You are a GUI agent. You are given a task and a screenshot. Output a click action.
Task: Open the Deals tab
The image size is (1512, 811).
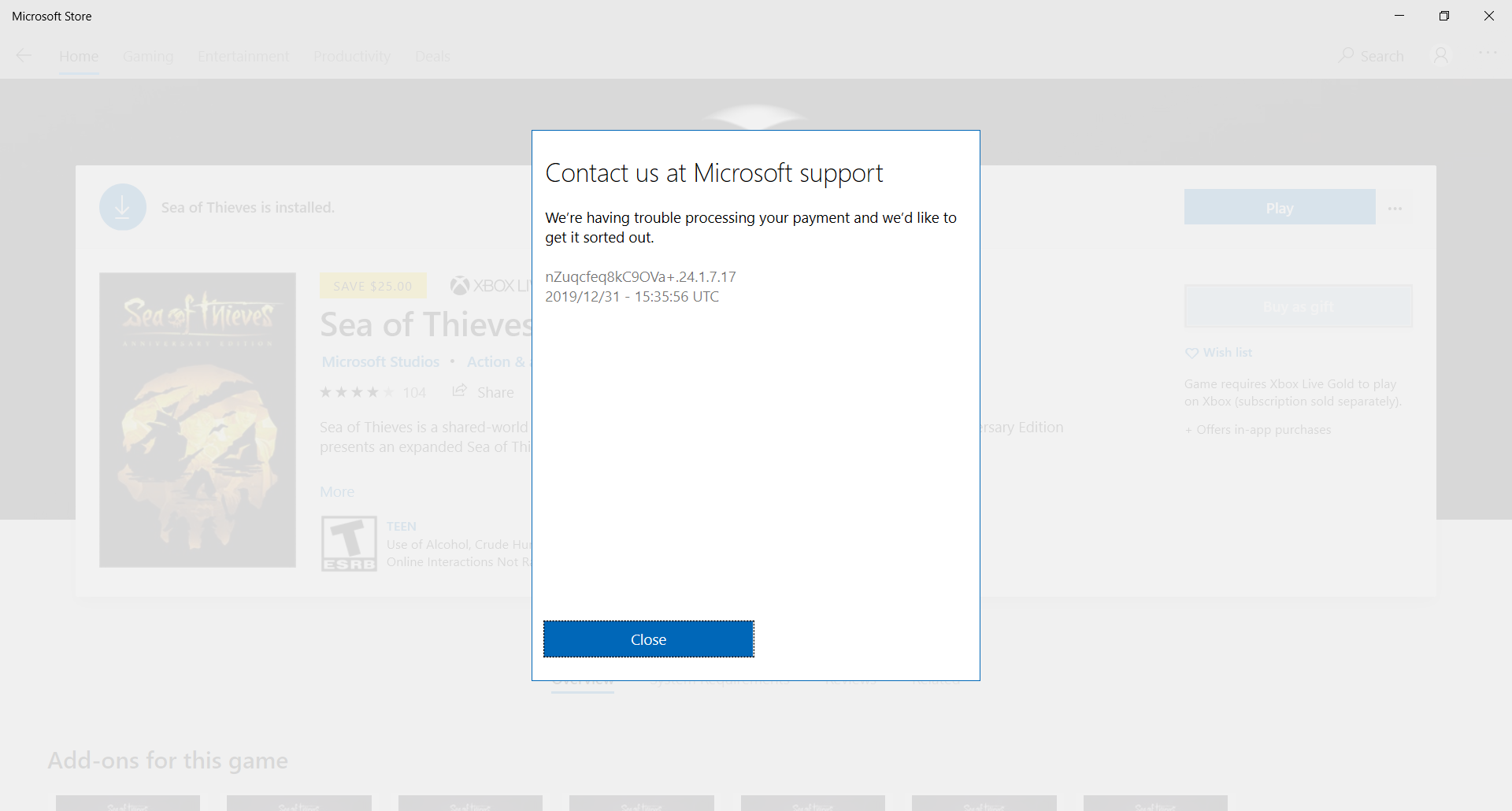(x=432, y=56)
